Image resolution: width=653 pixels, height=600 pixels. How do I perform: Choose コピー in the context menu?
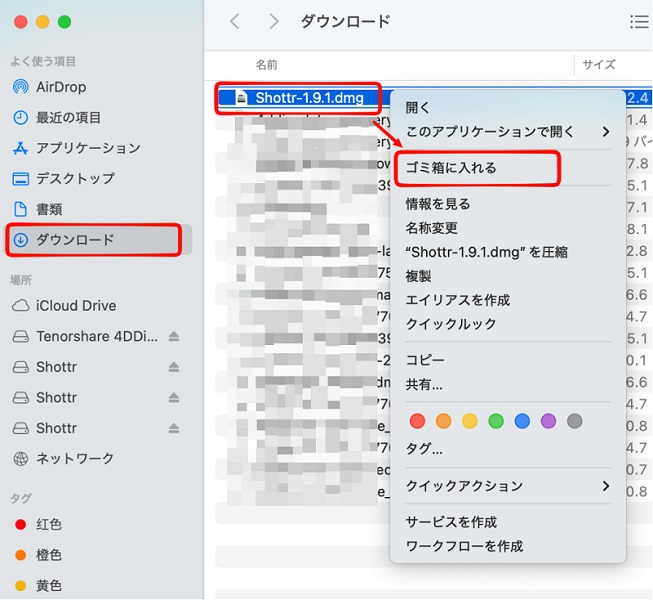pos(425,360)
